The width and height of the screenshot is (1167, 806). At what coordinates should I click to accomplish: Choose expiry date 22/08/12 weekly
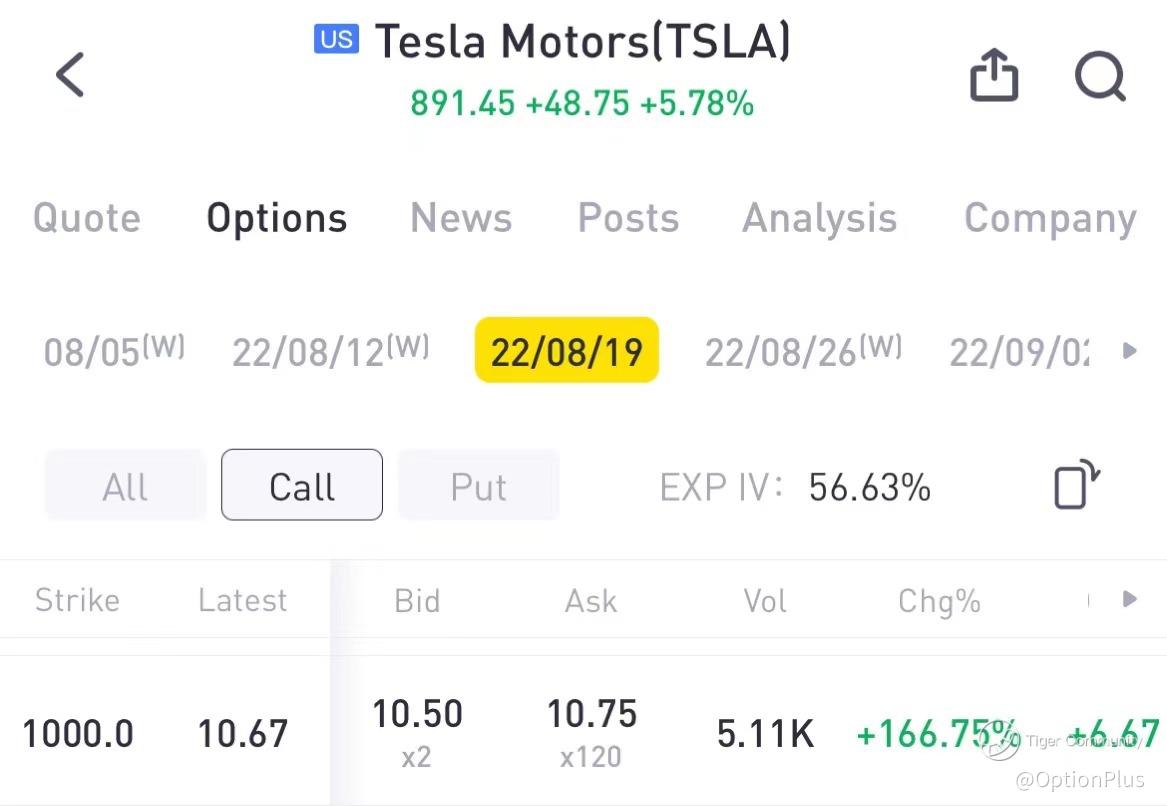330,351
